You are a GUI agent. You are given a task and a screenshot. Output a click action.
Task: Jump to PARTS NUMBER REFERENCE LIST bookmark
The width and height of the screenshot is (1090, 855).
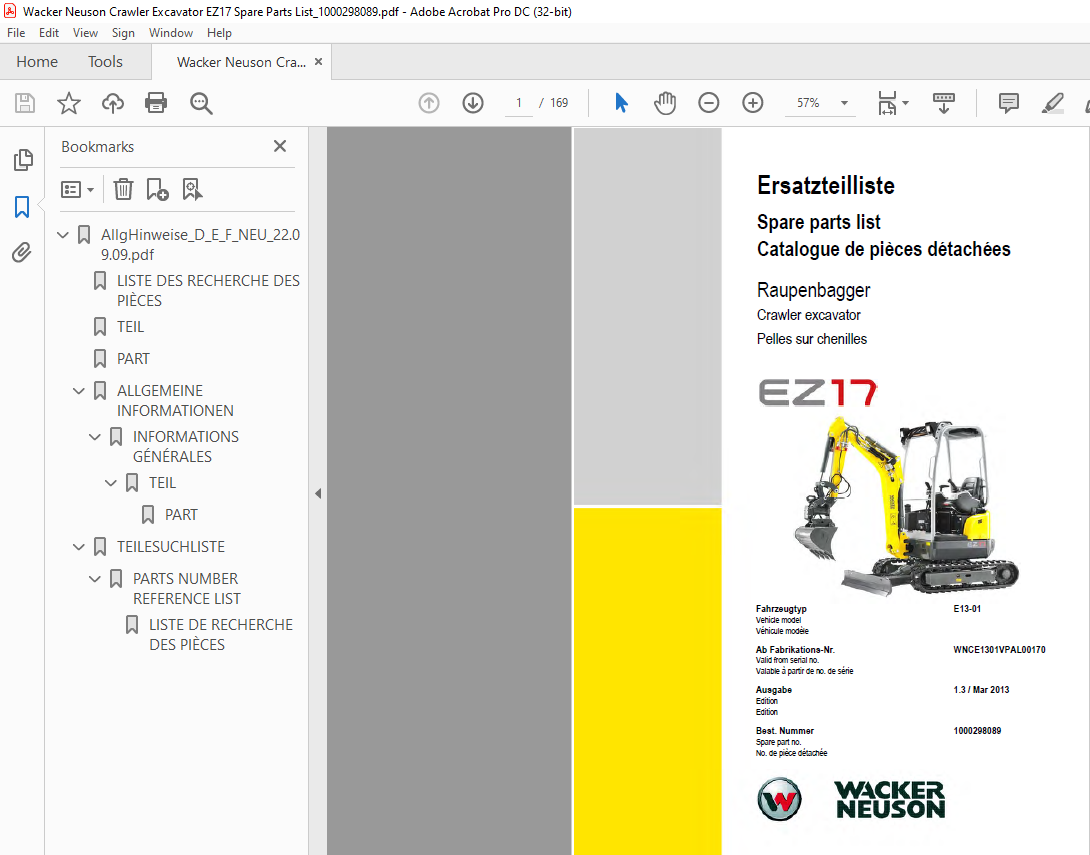[186, 589]
